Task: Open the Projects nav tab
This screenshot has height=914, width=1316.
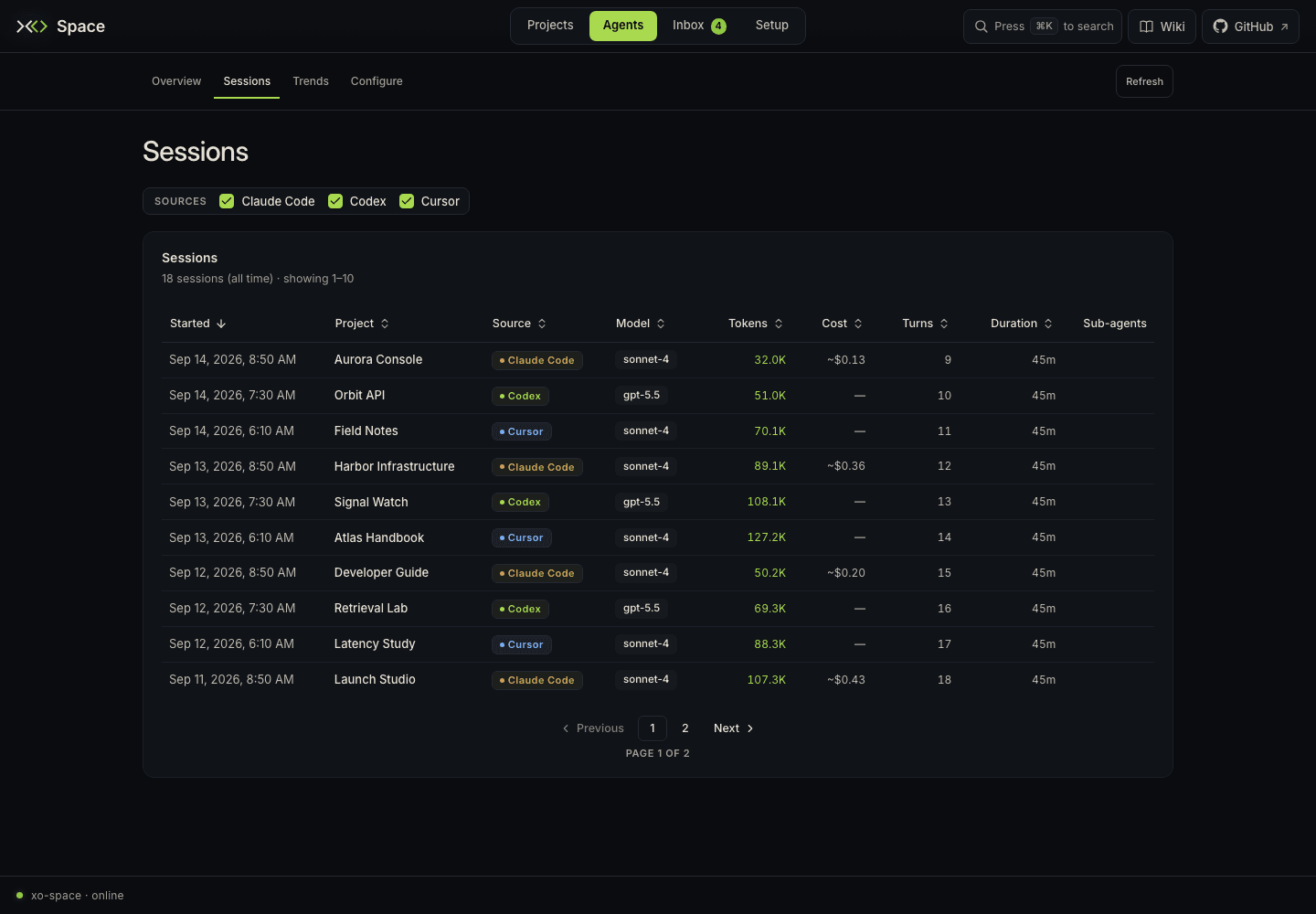Action: pyautogui.click(x=550, y=26)
